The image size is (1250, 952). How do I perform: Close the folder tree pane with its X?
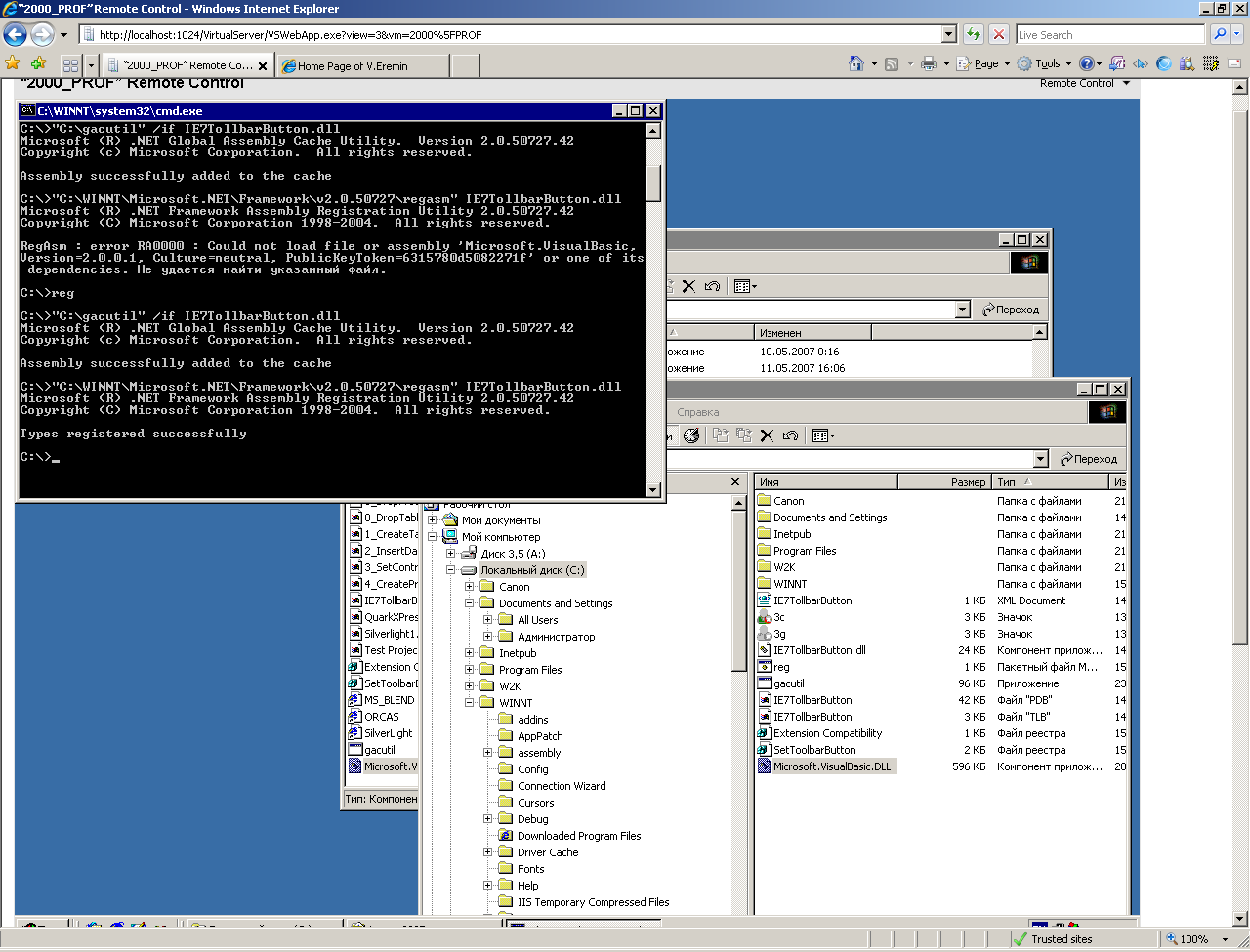click(x=735, y=482)
